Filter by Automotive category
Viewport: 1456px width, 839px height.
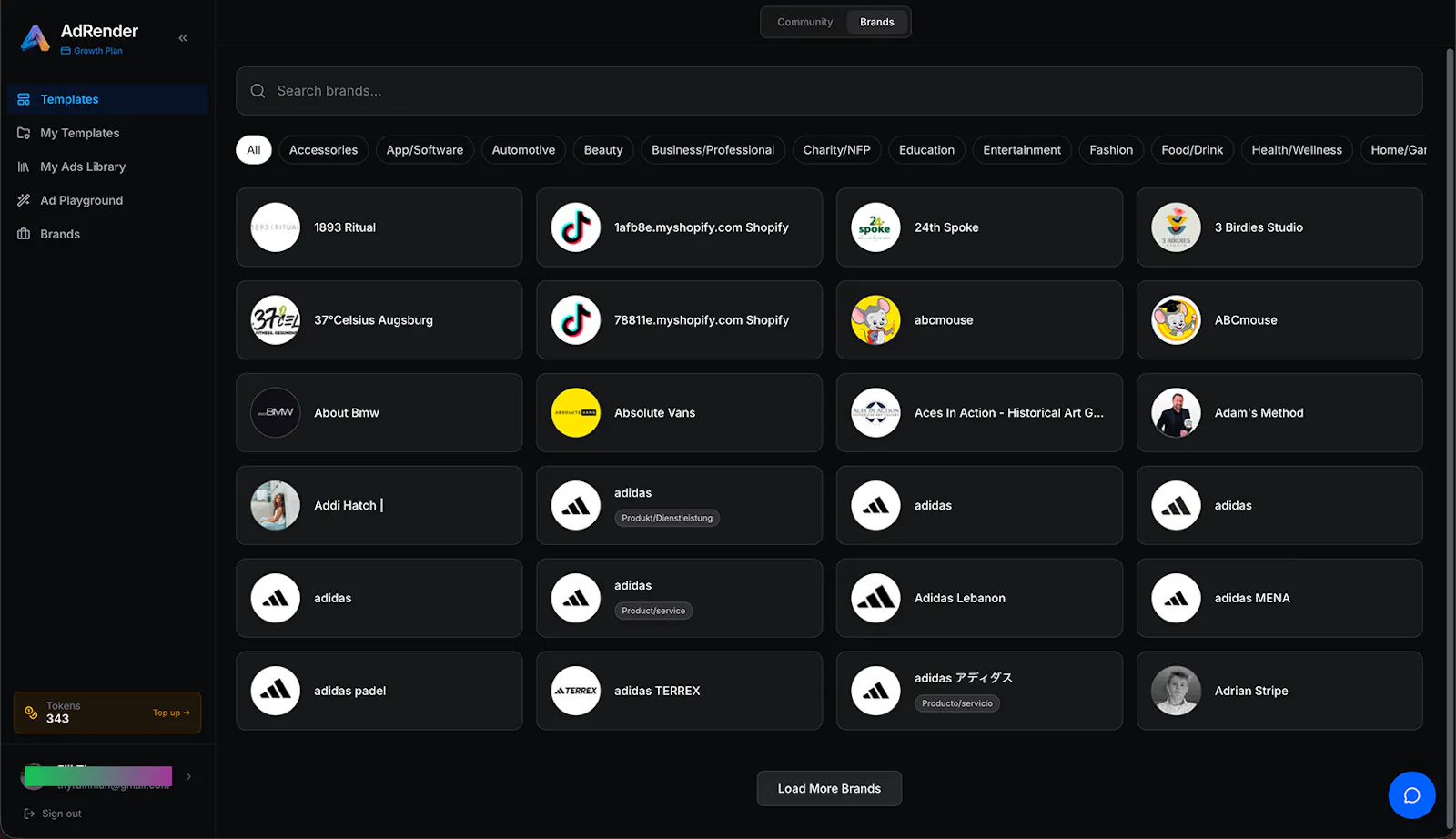523,150
